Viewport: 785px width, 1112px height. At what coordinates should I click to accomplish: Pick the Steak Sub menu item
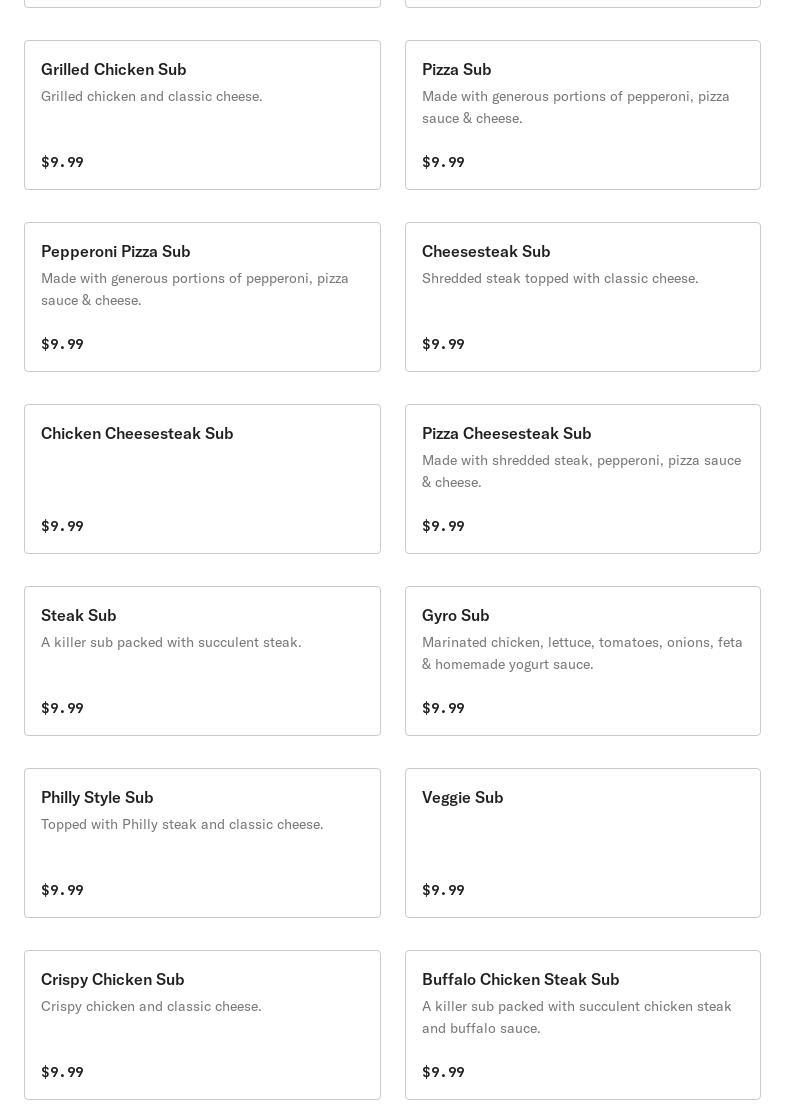click(202, 661)
